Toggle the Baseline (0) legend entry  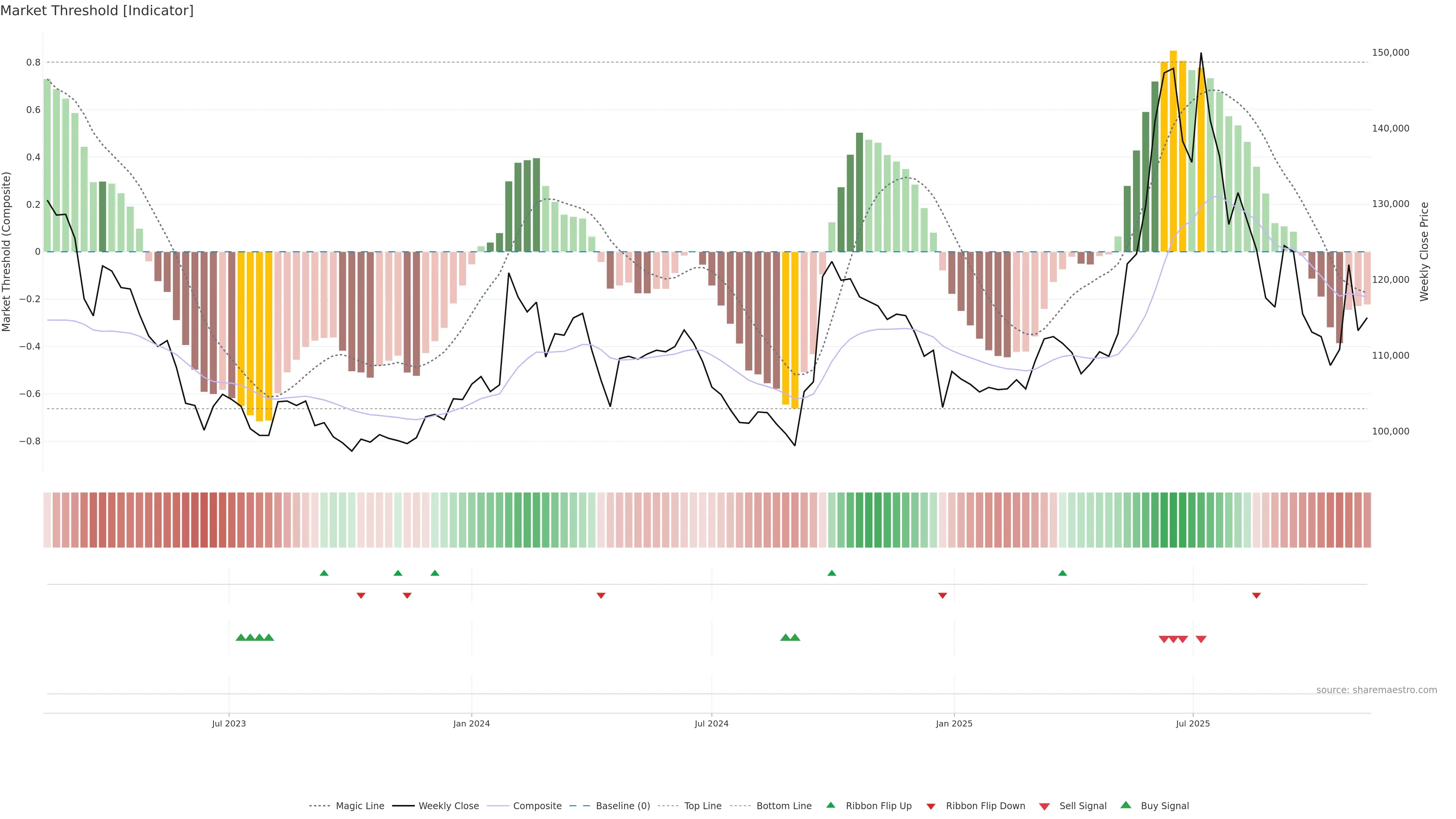(x=623, y=806)
